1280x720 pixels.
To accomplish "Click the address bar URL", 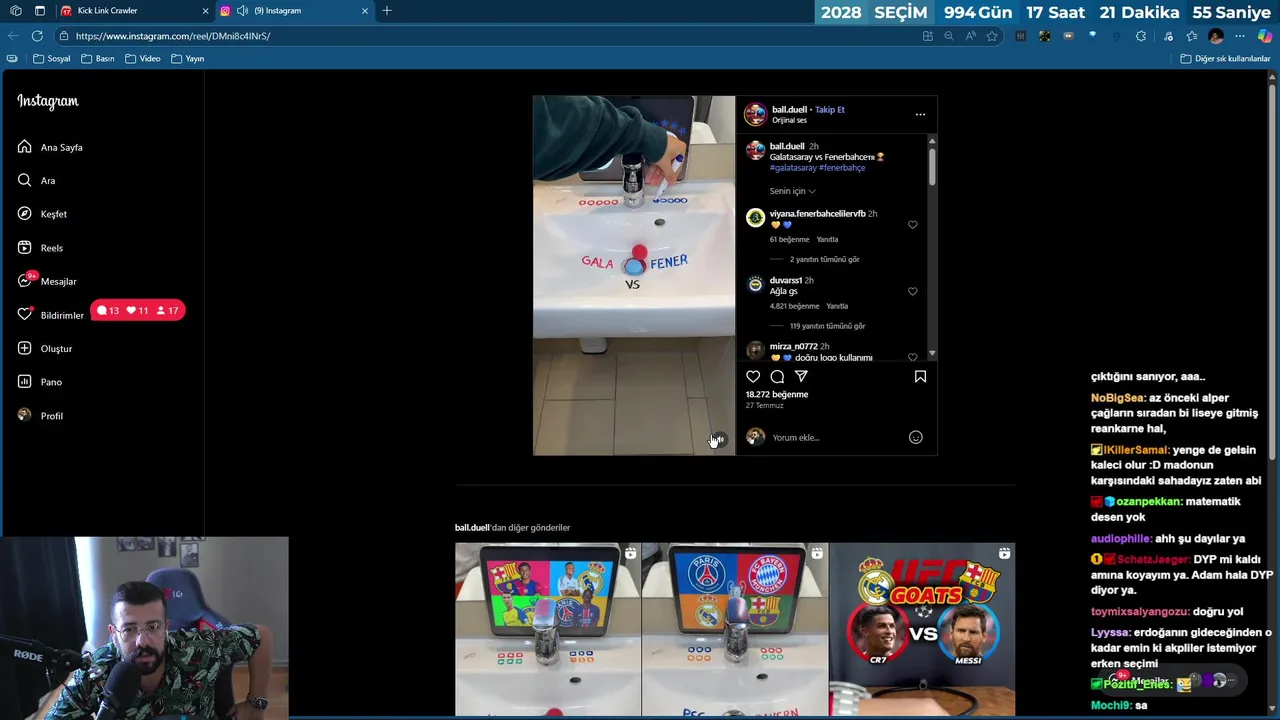I will tap(172, 36).
